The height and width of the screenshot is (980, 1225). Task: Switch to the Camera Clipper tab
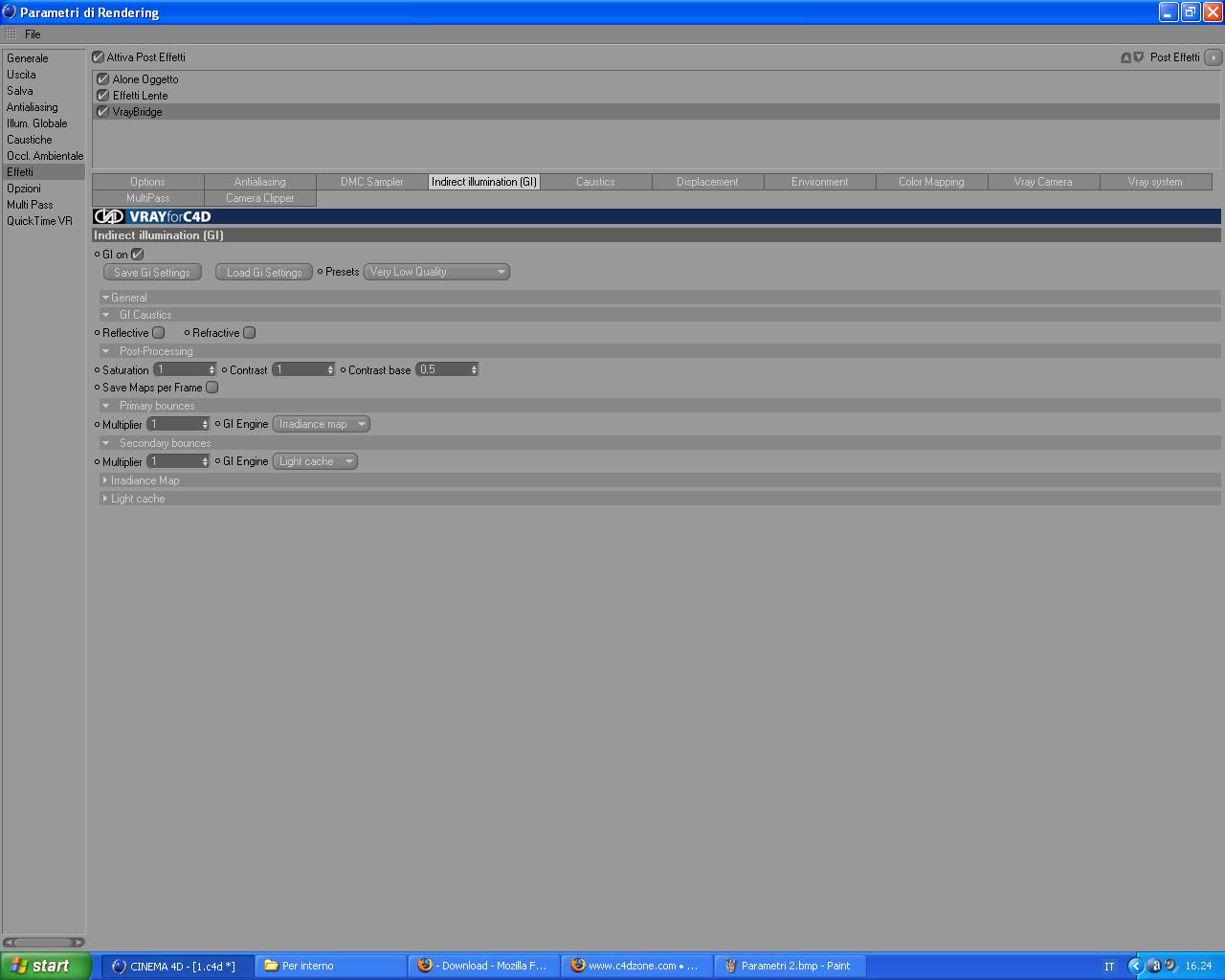pos(260,198)
